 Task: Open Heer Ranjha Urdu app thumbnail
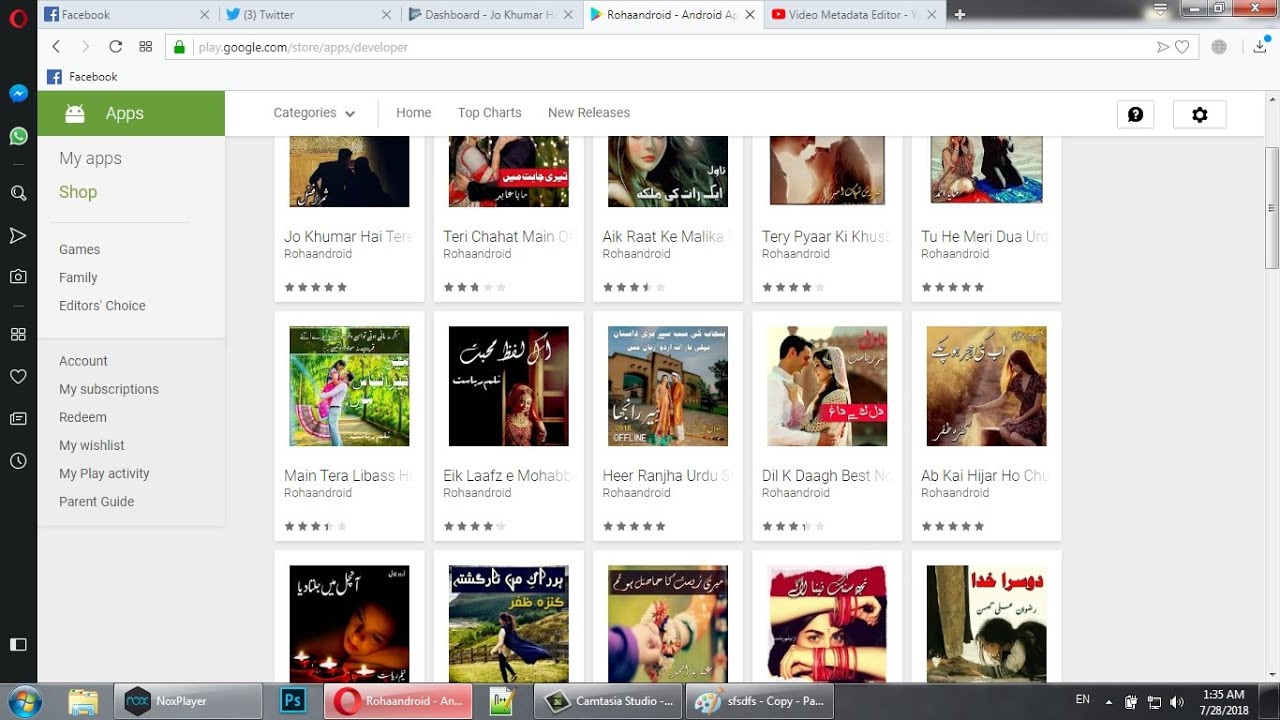[x=668, y=386]
